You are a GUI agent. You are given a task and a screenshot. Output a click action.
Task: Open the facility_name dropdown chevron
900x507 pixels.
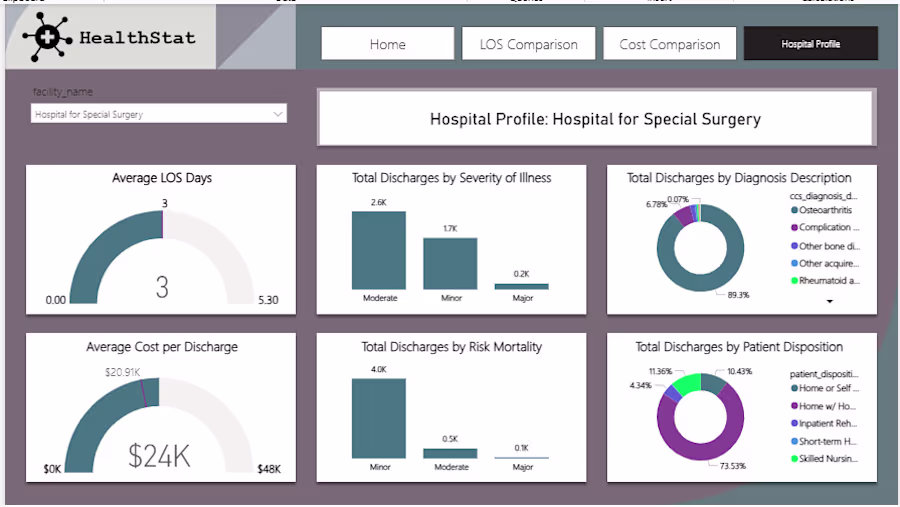pos(278,114)
